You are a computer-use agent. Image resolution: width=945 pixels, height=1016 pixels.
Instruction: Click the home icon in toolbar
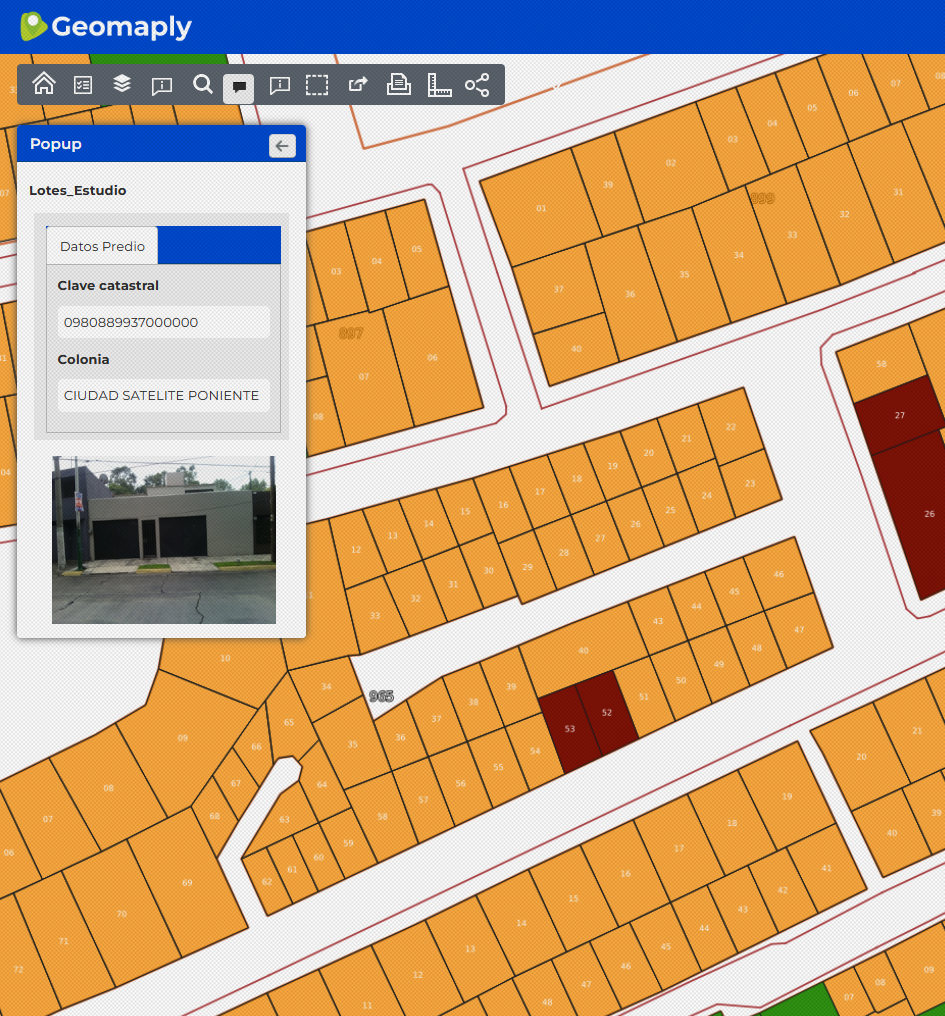[x=44, y=85]
